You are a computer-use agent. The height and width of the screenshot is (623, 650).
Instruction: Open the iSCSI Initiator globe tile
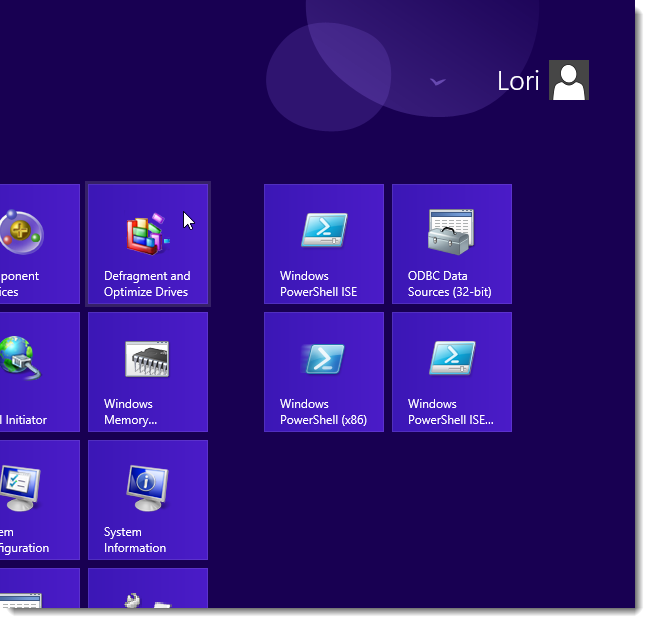(40, 372)
